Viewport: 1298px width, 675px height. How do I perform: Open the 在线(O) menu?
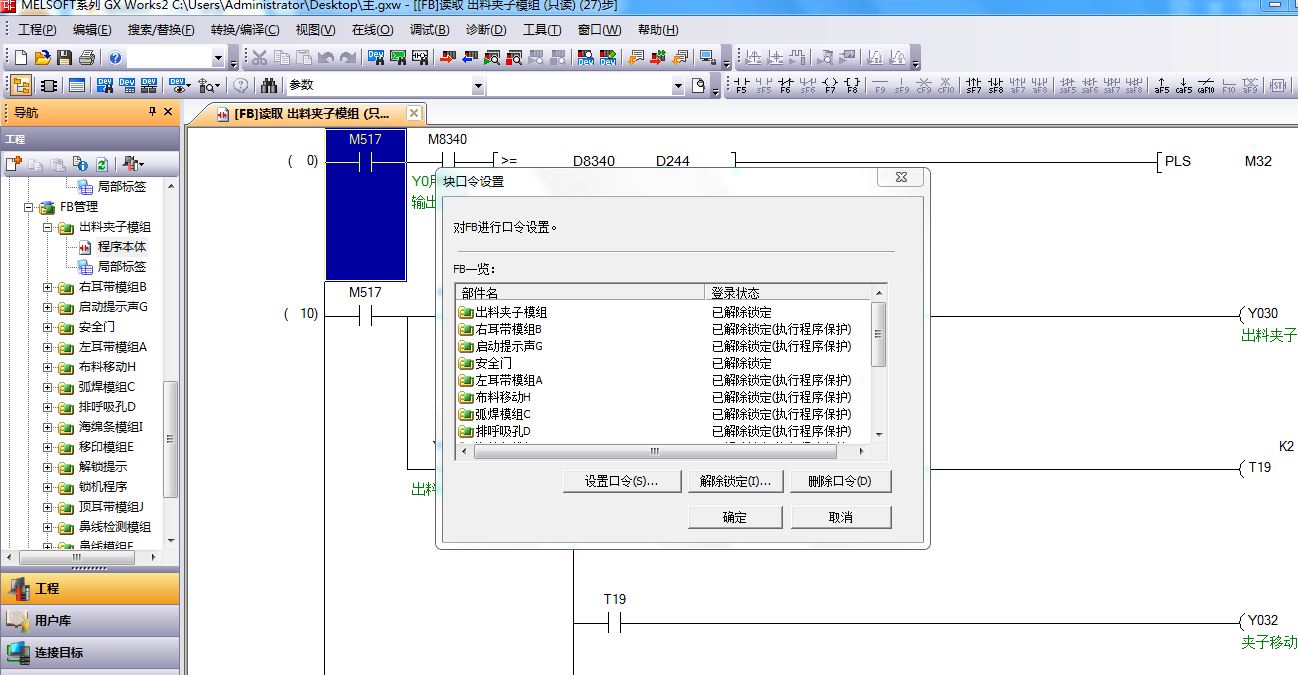click(x=372, y=30)
